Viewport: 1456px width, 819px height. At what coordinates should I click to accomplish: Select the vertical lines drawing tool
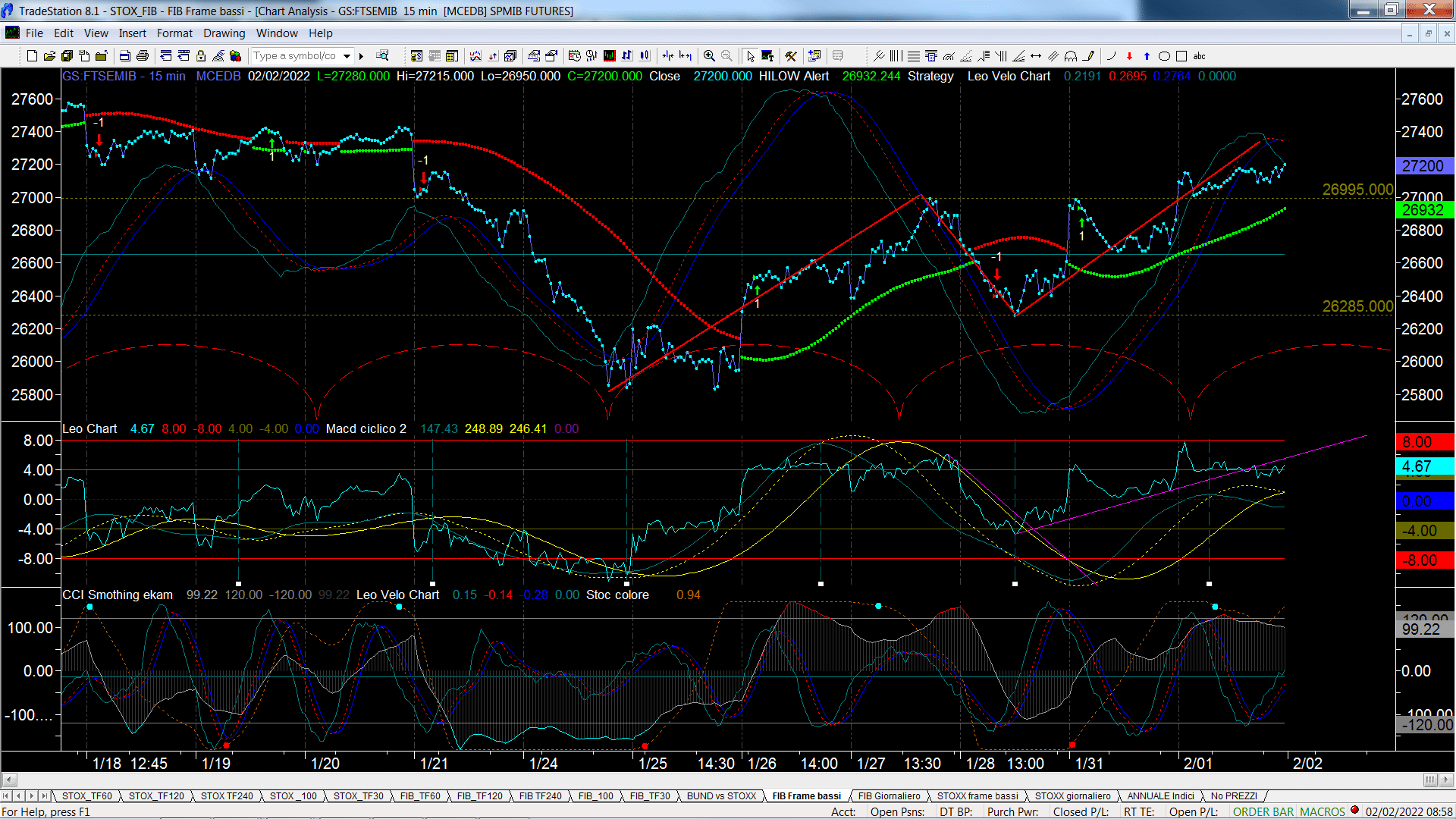click(x=896, y=56)
